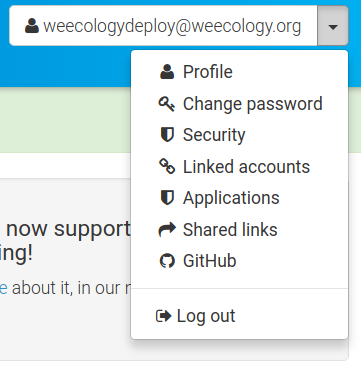This screenshot has width=361, height=365.
Task: Click the weecologydeploy@weecology.org account button
Action: pyautogui.click(x=163, y=26)
